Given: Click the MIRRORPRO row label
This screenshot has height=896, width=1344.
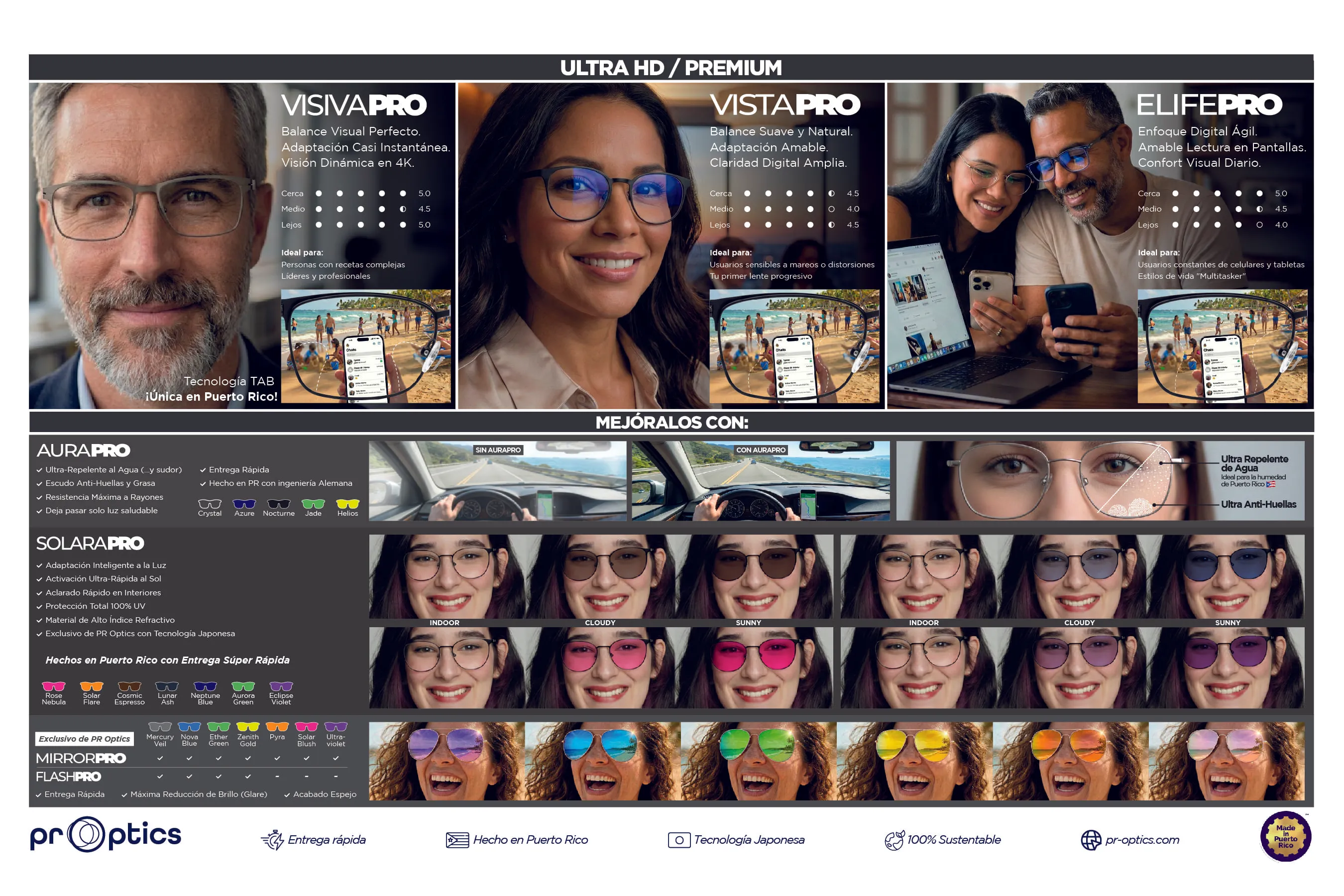Looking at the screenshot, I should click(x=81, y=758).
